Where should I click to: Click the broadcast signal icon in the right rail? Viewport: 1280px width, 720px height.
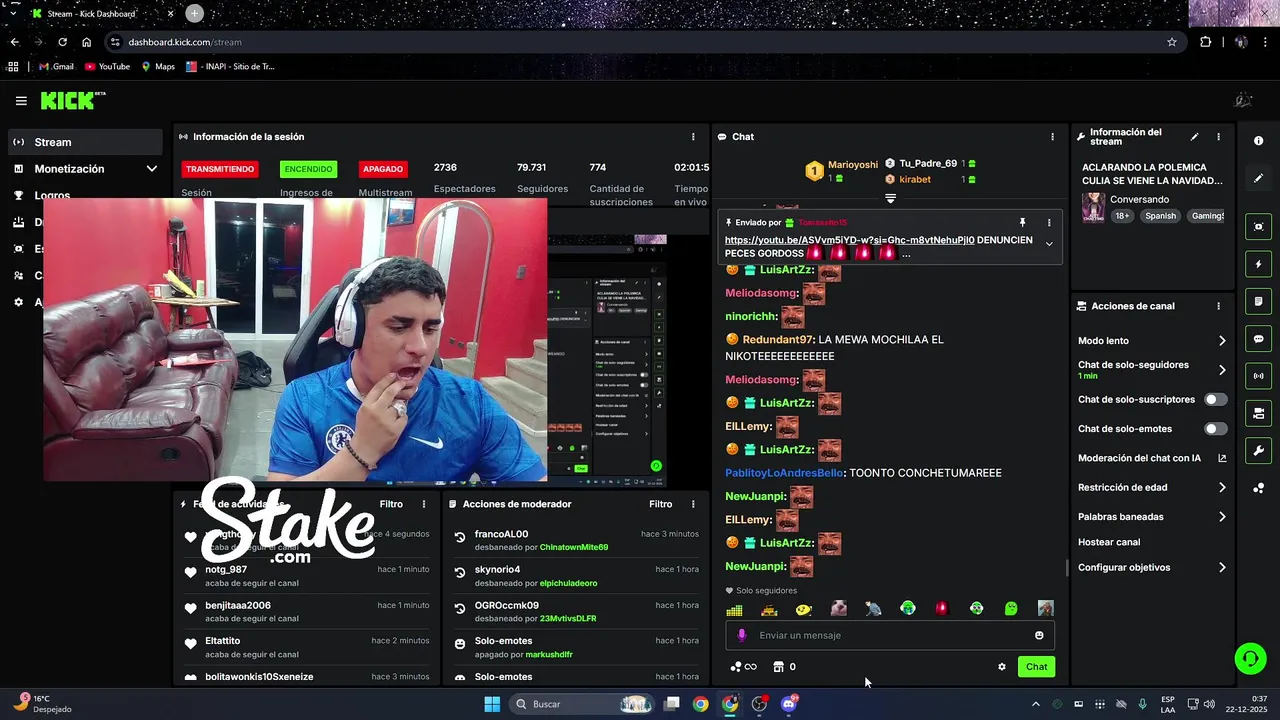(1258, 376)
